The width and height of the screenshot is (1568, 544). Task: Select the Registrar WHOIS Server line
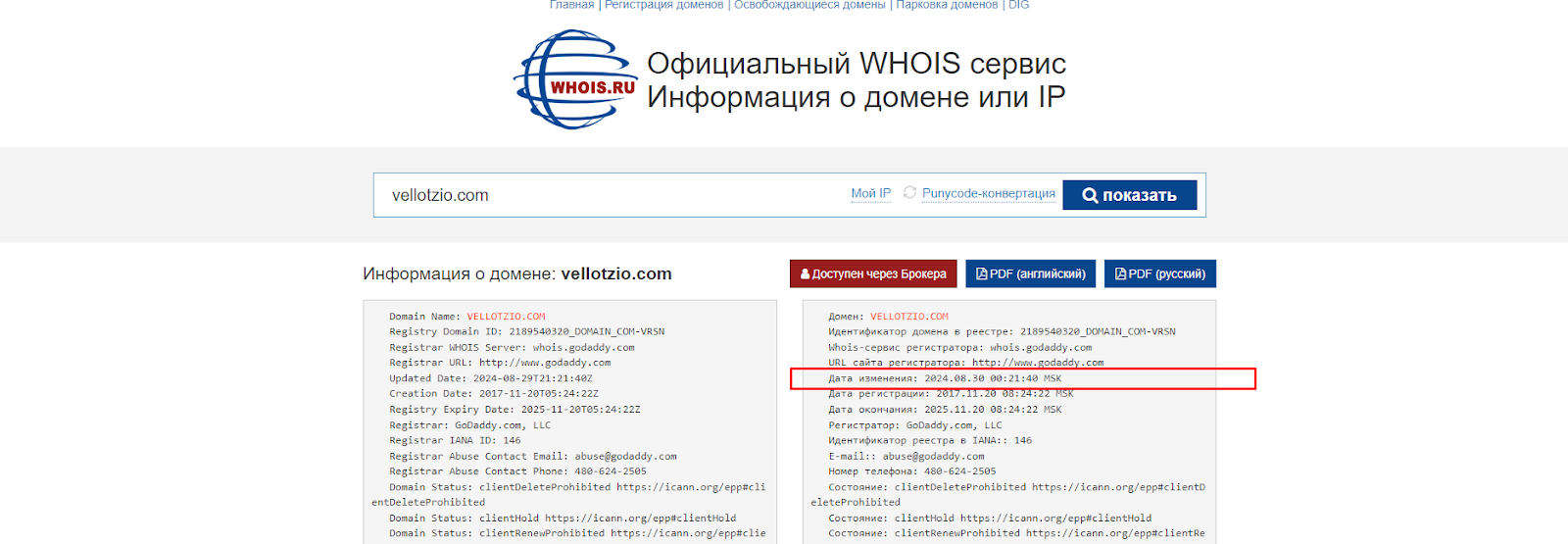(512, 347)
